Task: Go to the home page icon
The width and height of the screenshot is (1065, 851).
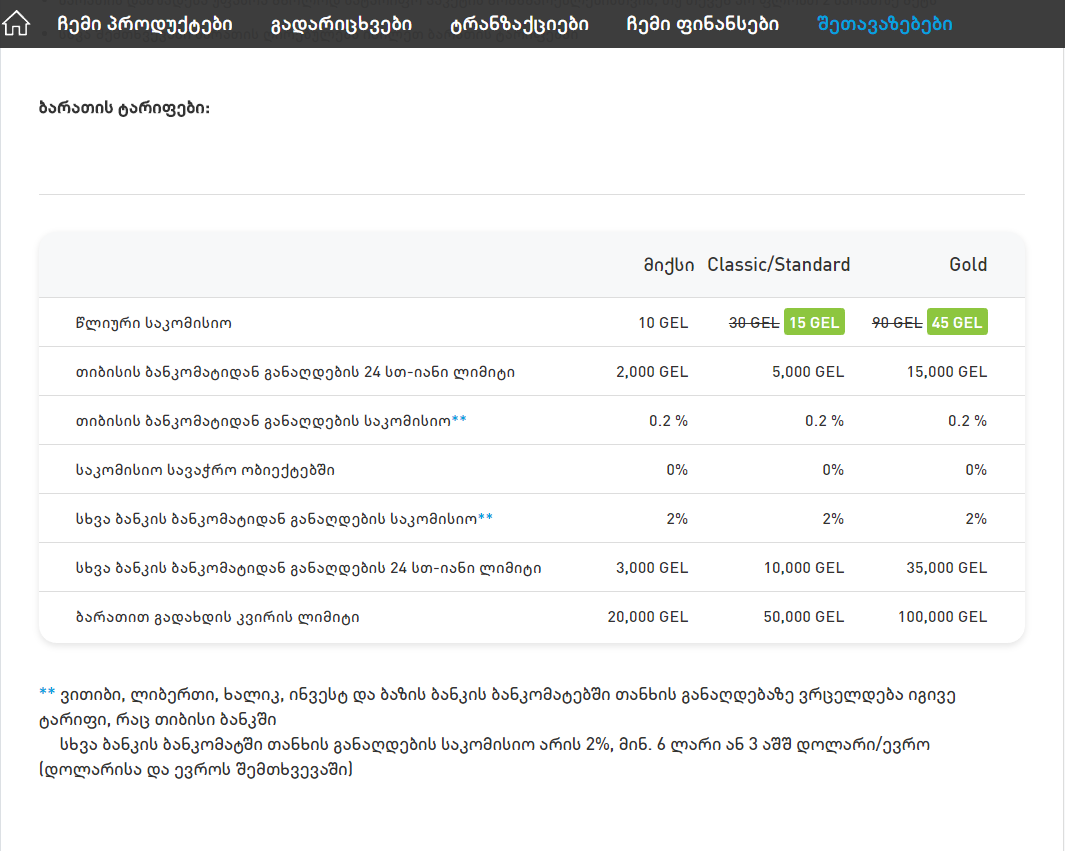Action: coord(16,24)
